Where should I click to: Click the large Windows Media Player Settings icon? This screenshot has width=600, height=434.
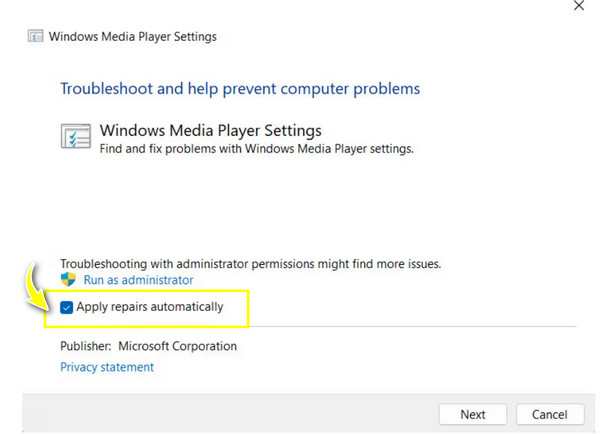click(76, 137)
